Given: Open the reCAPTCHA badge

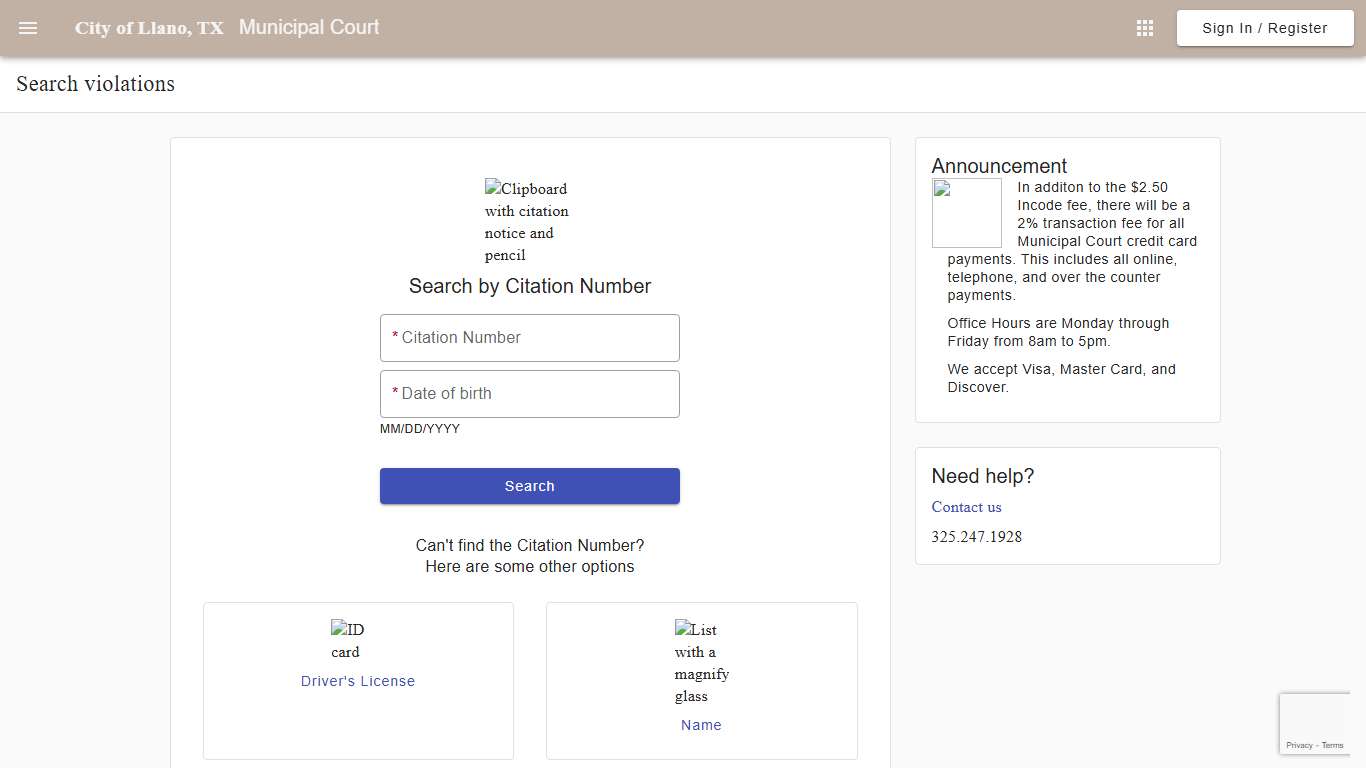Looking at the screenshot, I should (1315, 723).
